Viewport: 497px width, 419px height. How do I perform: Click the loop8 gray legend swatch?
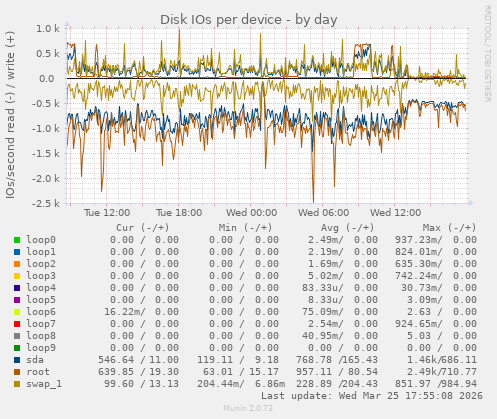(x=17, y=336)
